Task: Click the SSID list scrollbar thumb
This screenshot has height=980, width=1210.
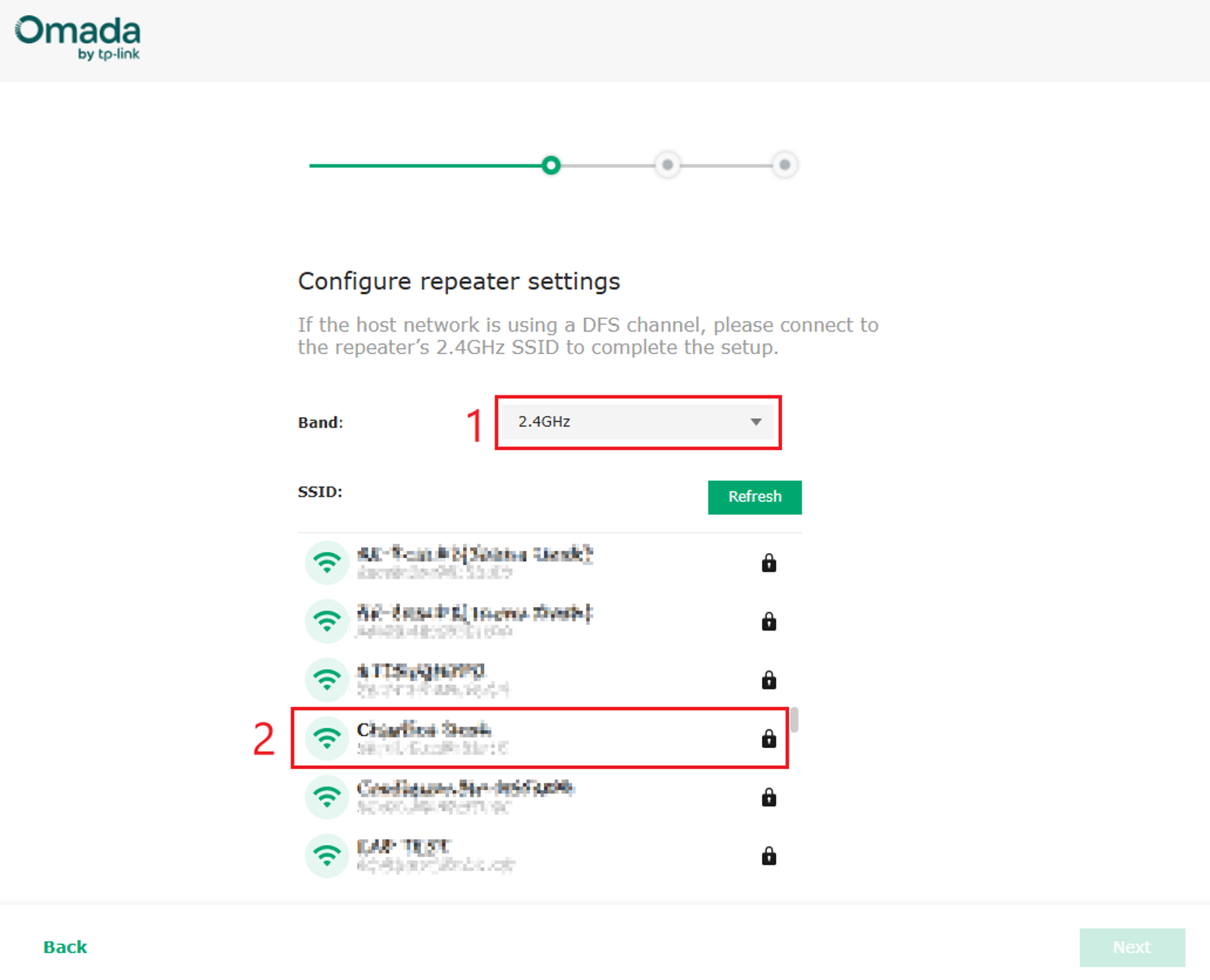Action: click(794, 720)
